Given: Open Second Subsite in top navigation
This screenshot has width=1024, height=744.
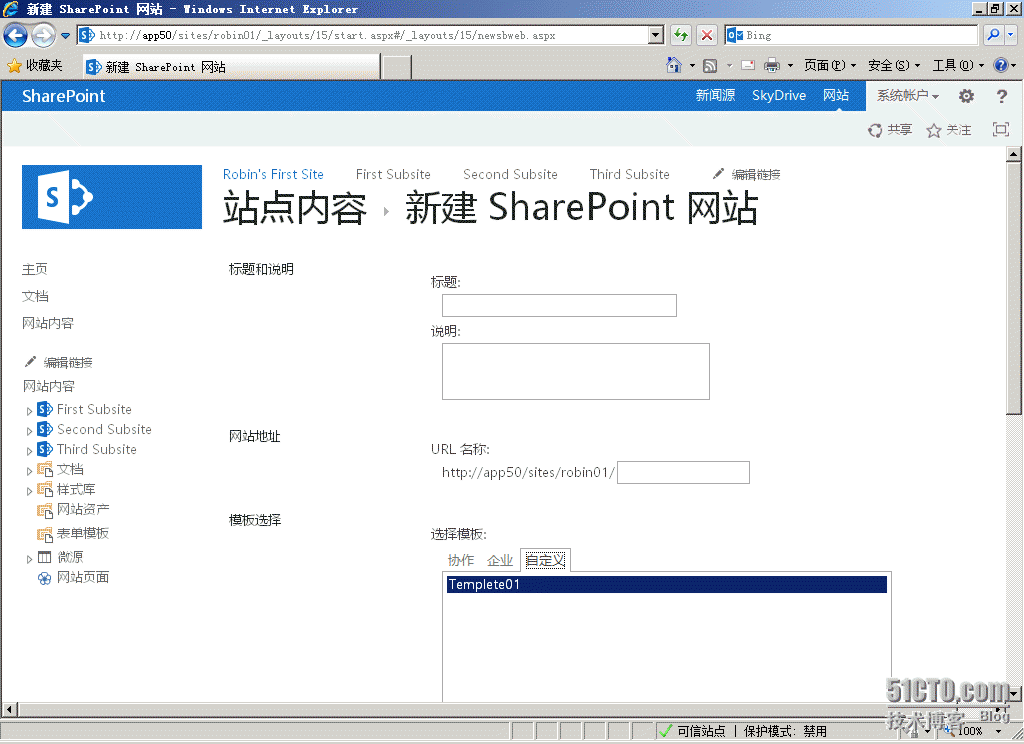Looking at the screenshot, I should click(510, 174).
